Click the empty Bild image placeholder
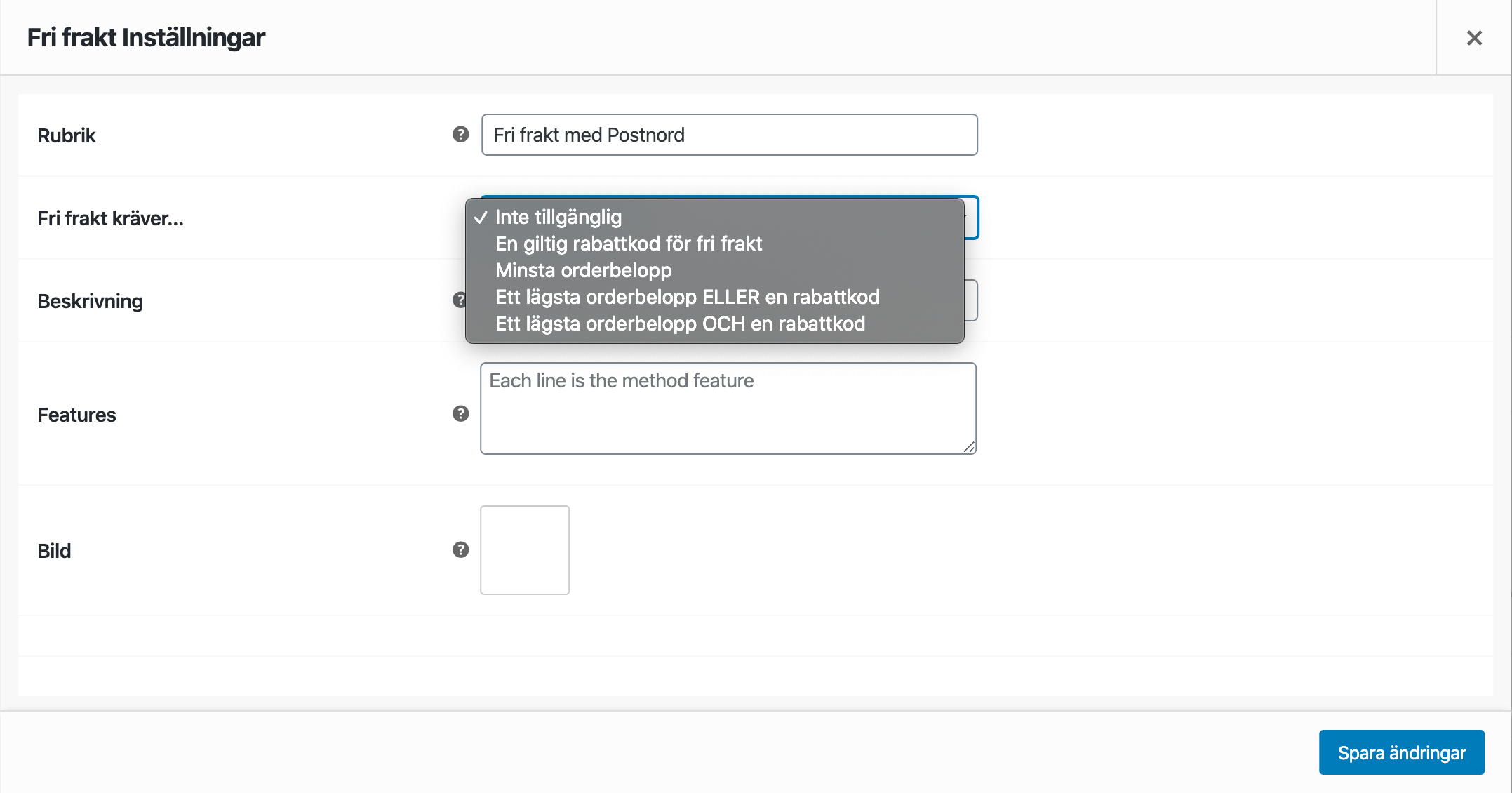 pyautogui.click(x=525, y=550)
